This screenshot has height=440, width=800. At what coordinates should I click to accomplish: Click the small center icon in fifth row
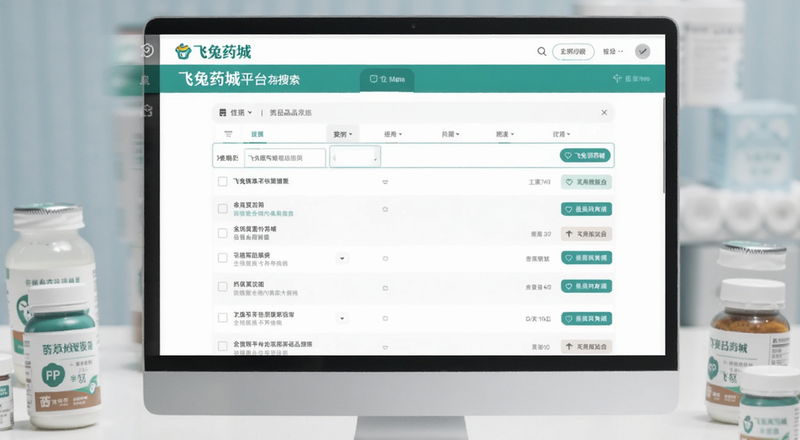click(x=385, y=288)
